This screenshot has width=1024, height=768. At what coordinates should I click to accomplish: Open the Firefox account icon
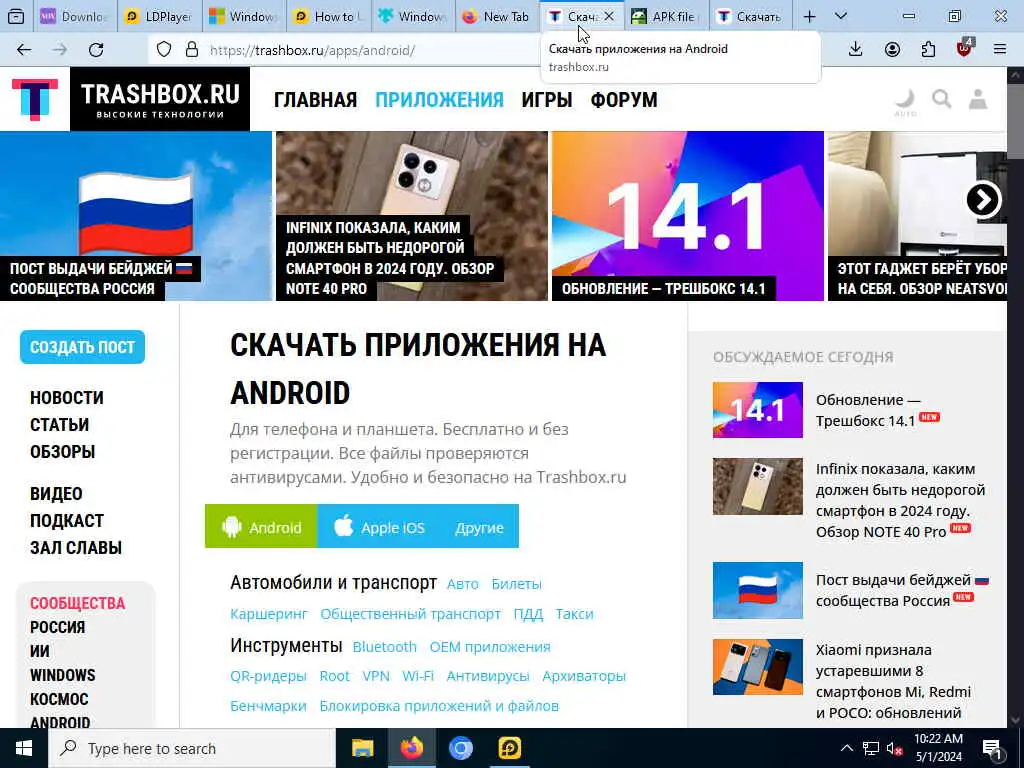click(x=892, y=50)
